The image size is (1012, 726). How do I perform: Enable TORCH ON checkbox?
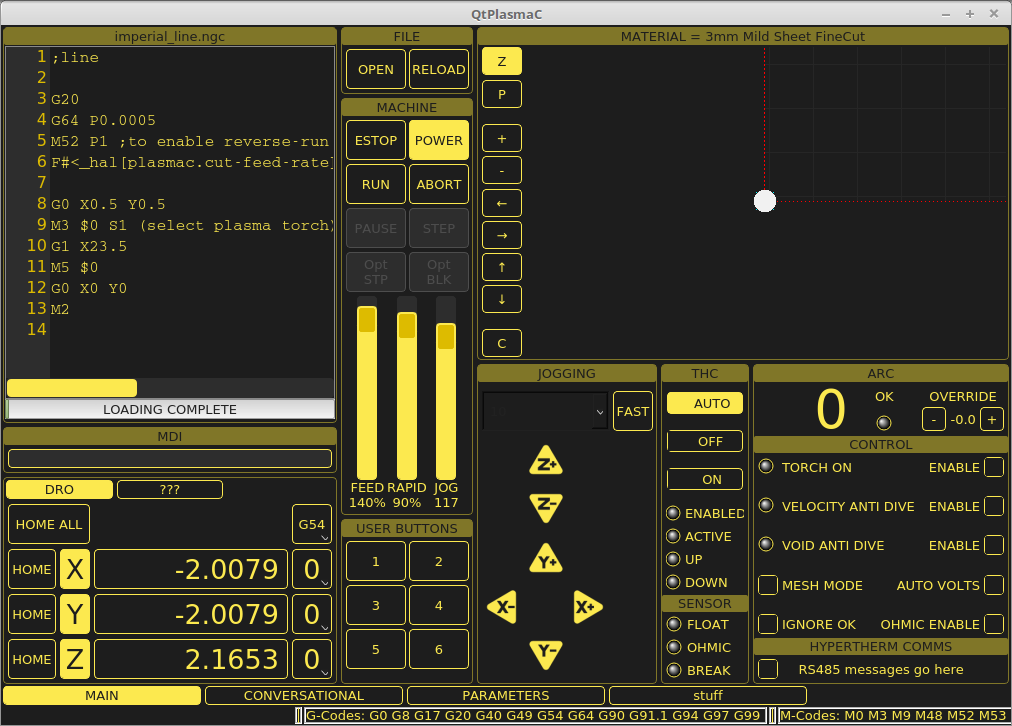coord(994,467)
